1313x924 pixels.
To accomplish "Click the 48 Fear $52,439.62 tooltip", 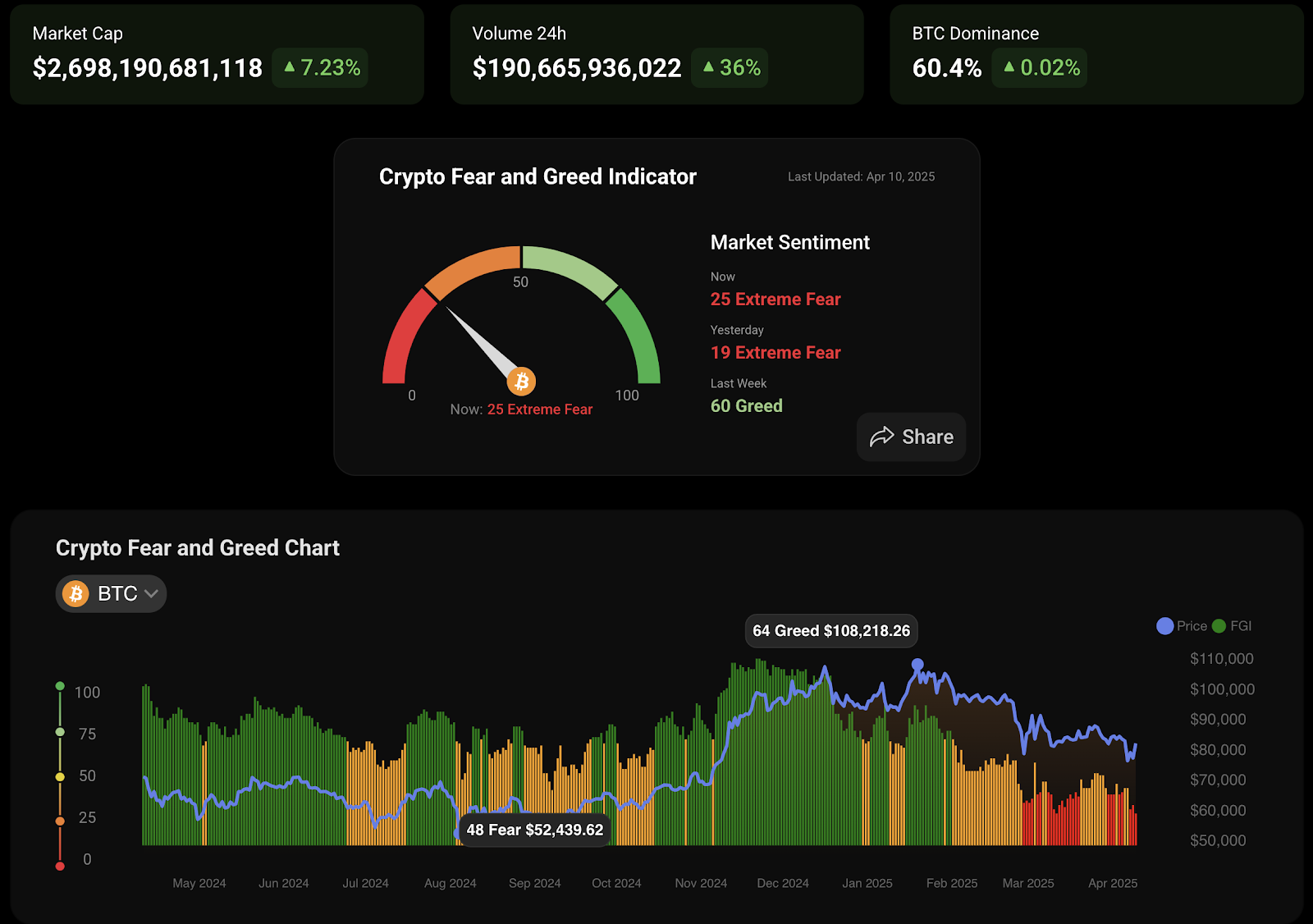I will pos(534,830).
